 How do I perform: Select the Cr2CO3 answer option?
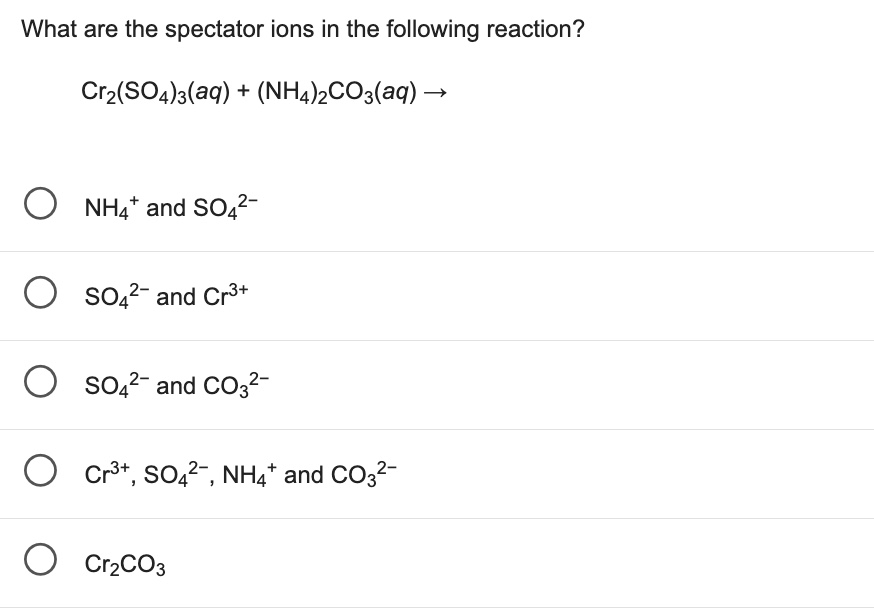tap(40, 561)
